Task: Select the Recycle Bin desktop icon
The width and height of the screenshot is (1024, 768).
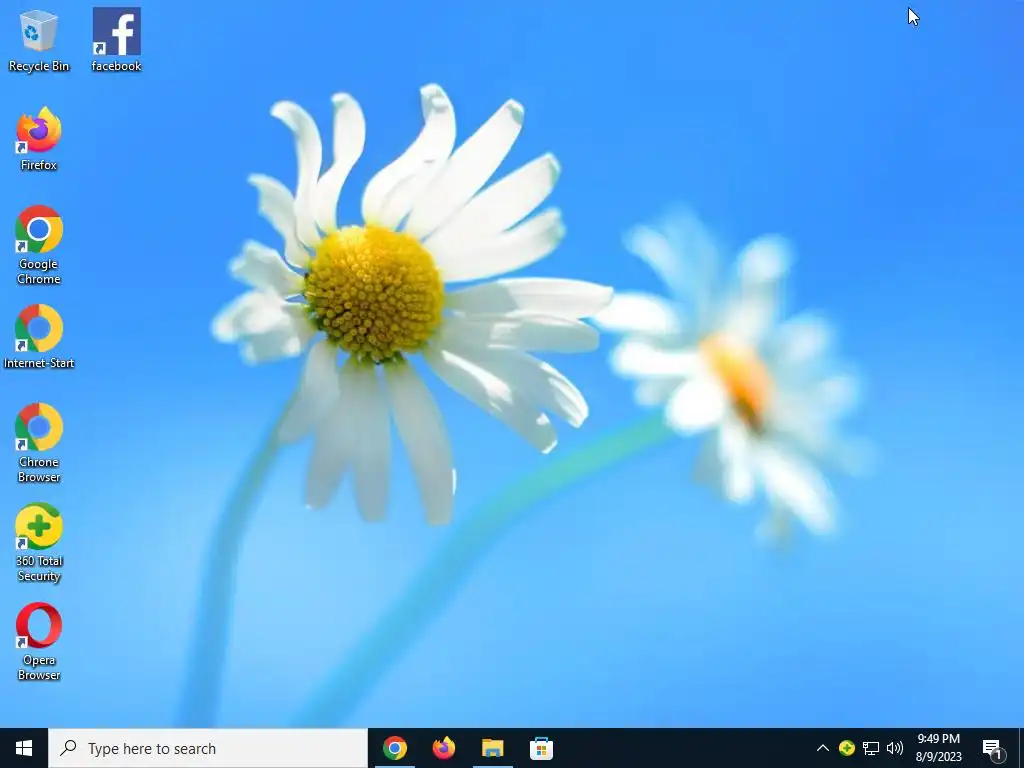Action: [39, 40]
